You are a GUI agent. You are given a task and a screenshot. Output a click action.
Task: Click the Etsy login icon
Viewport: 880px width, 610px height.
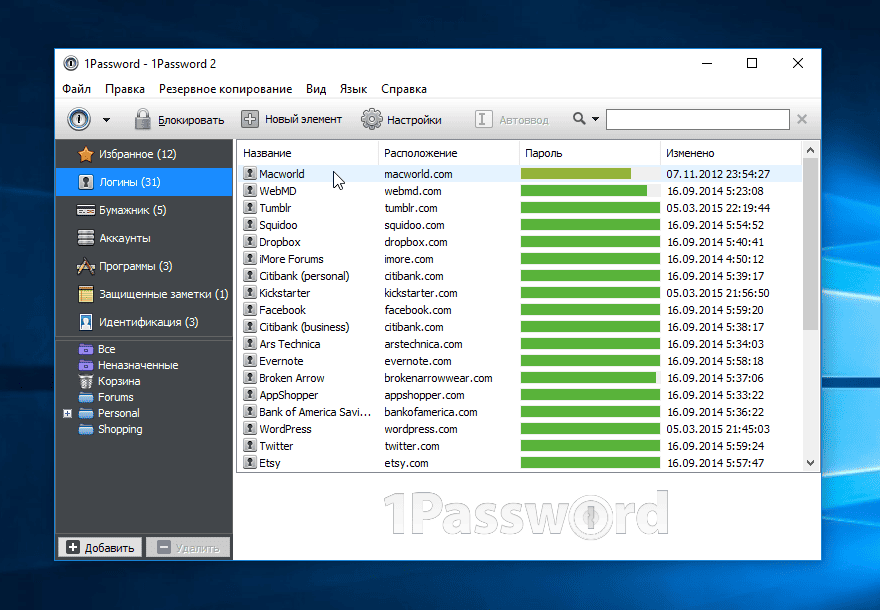coord(250,462)
